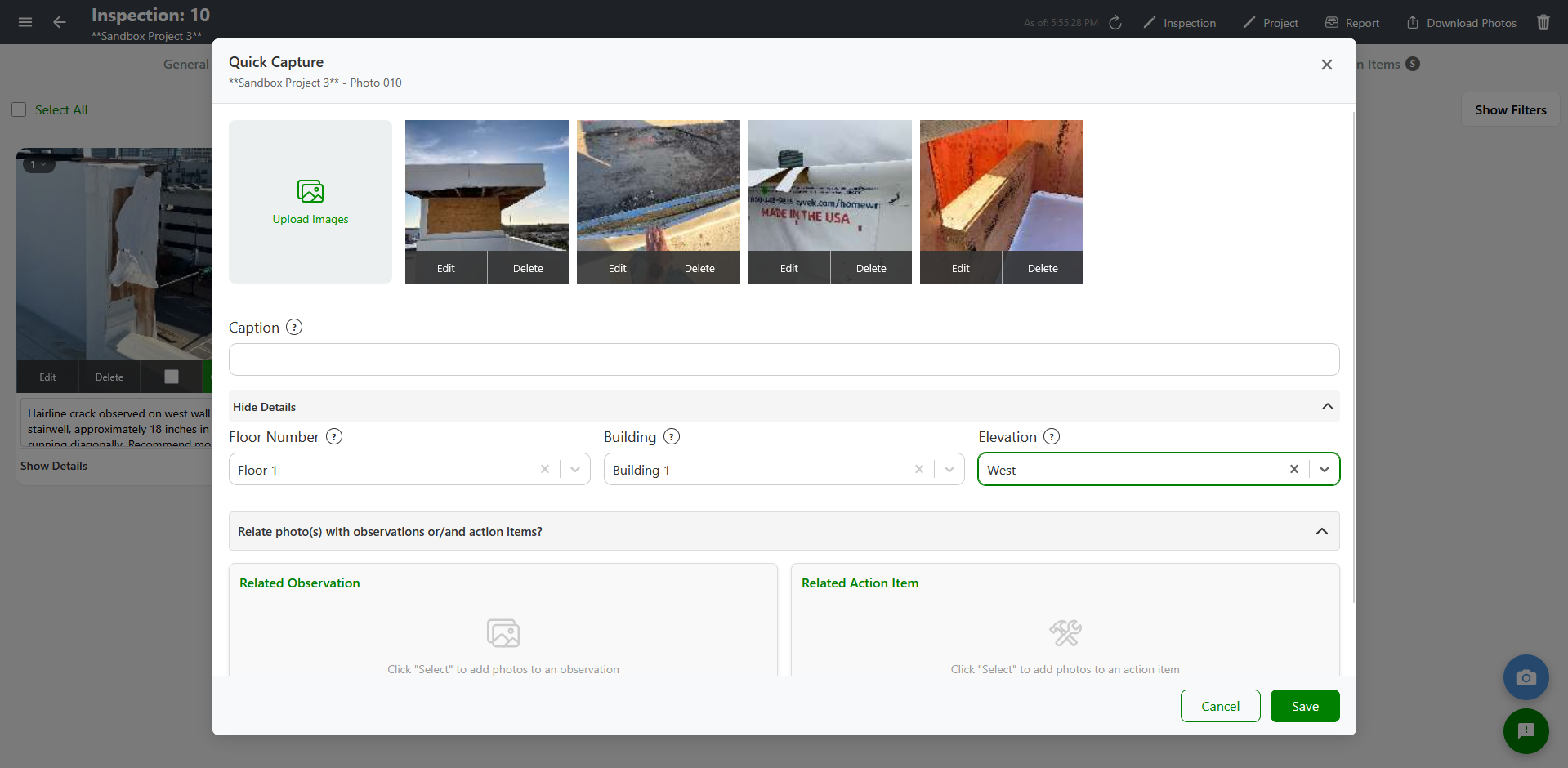This screenshot has width=1568, height=768.
Task: Open the Report option
Action: (x=1352, y=23)
